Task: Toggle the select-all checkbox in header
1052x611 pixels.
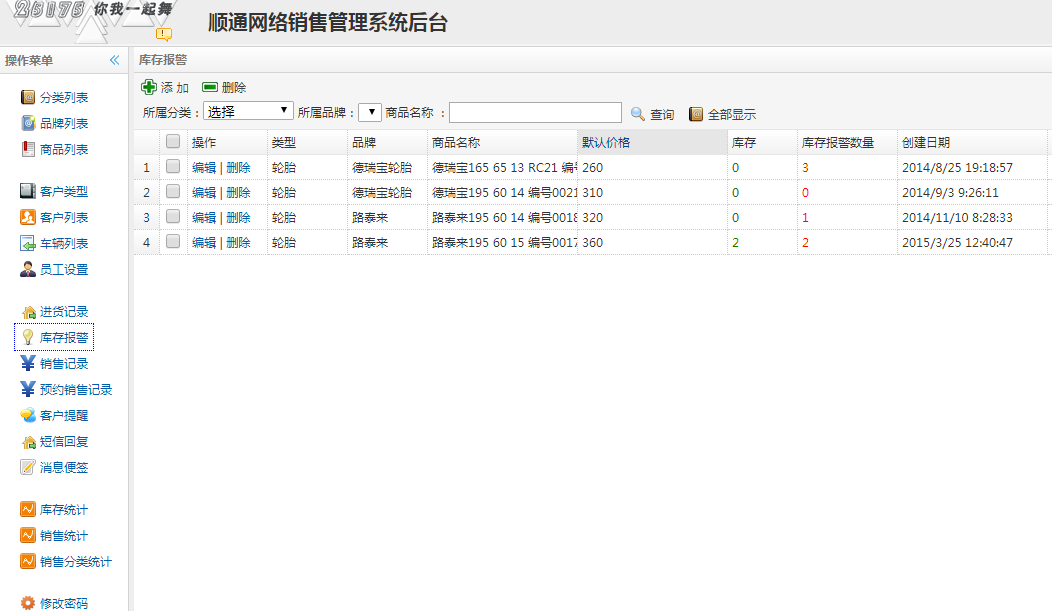Action: coord(173,142)
